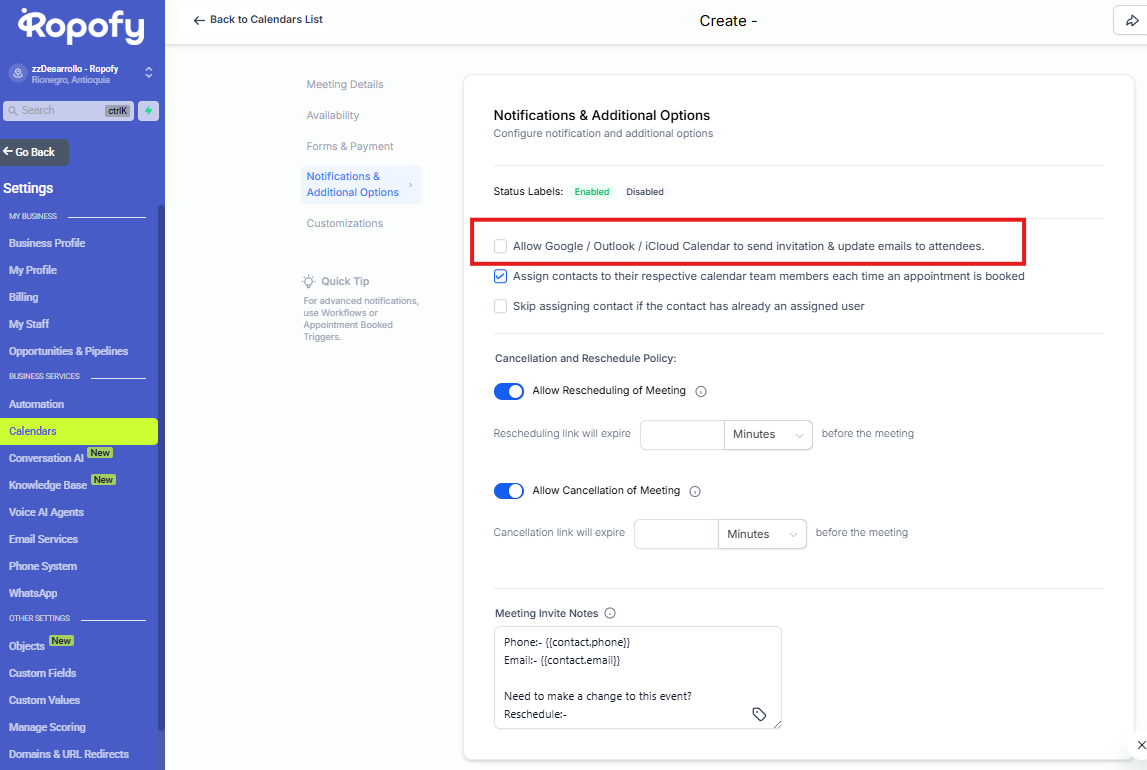Switch to the Availability section
Image resolution: width=1147 pixels, height=770 pixels.
[x=333, y=116]
